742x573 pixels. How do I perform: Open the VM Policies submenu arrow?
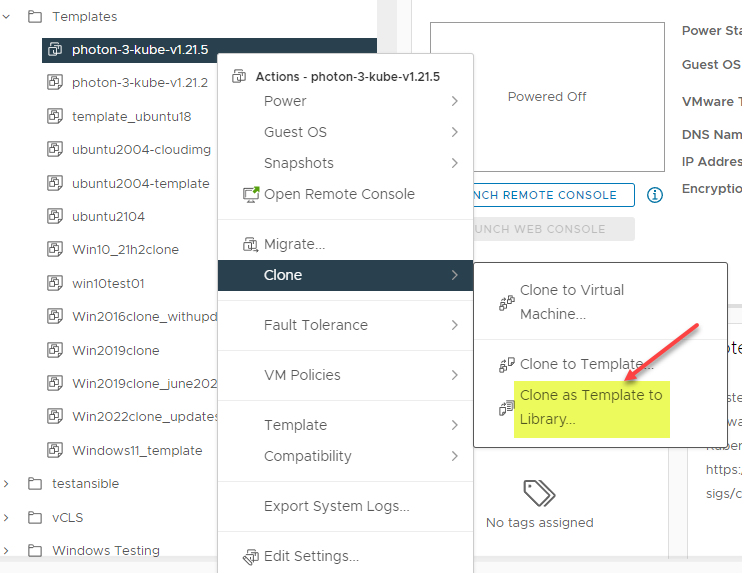pyautogui.click(x=454, y=375)
